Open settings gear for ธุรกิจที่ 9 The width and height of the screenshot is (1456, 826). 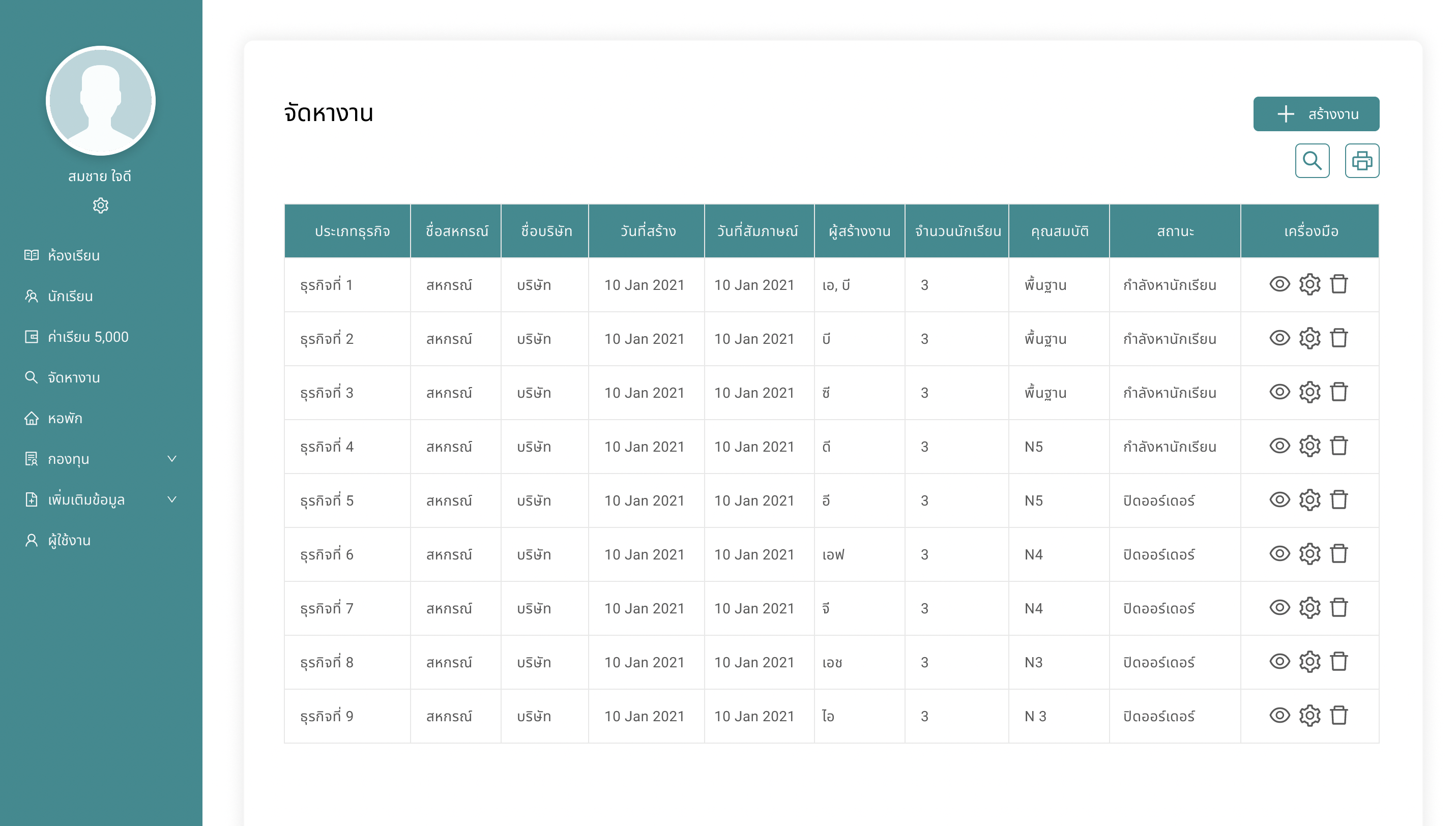tap(1309, 715)
